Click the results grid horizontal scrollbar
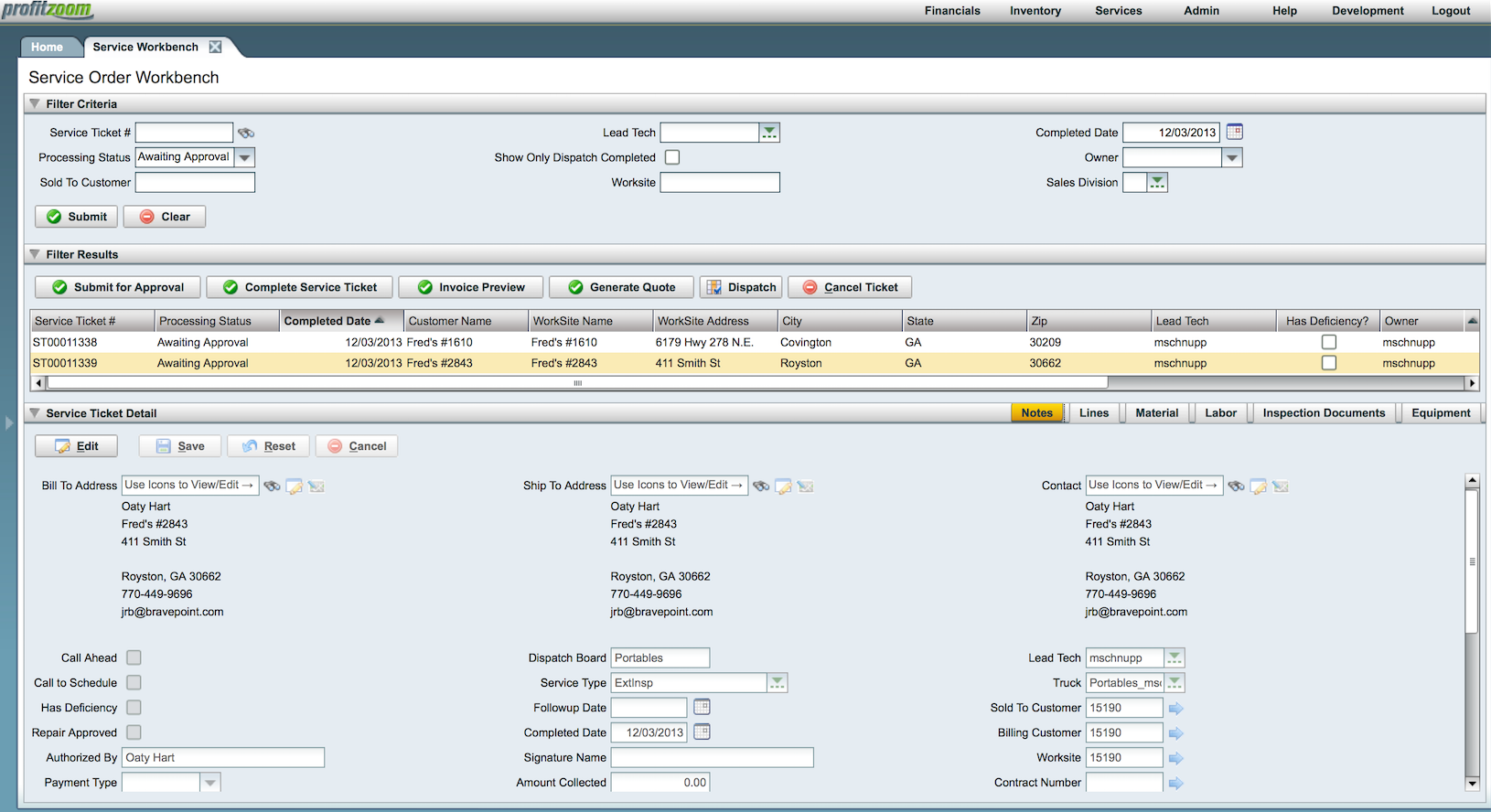Viewport: 1491px width, 812px height. point(577,383)
